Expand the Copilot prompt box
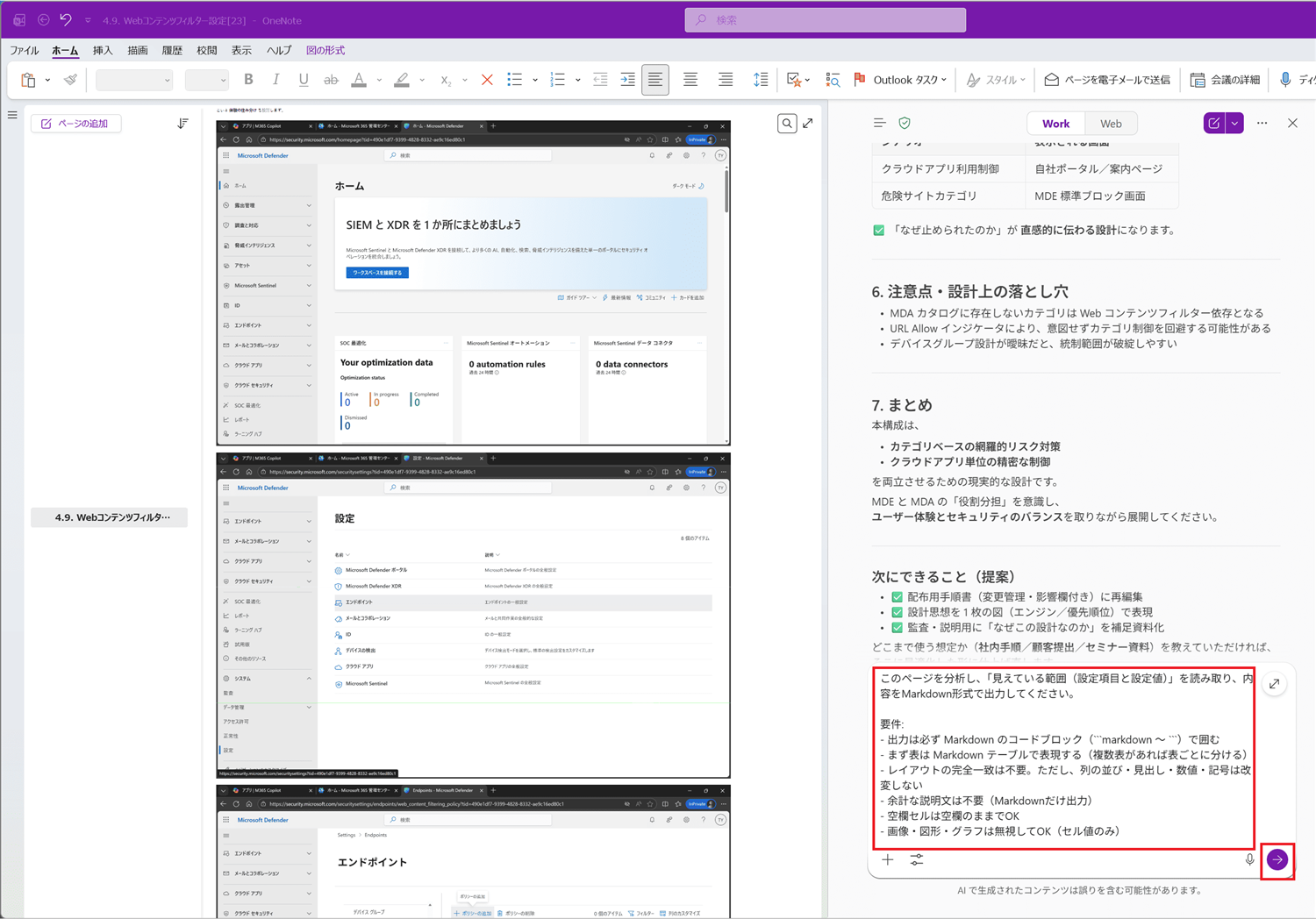Screen dimensions: 1316x919 click(x=1274, y=684)
